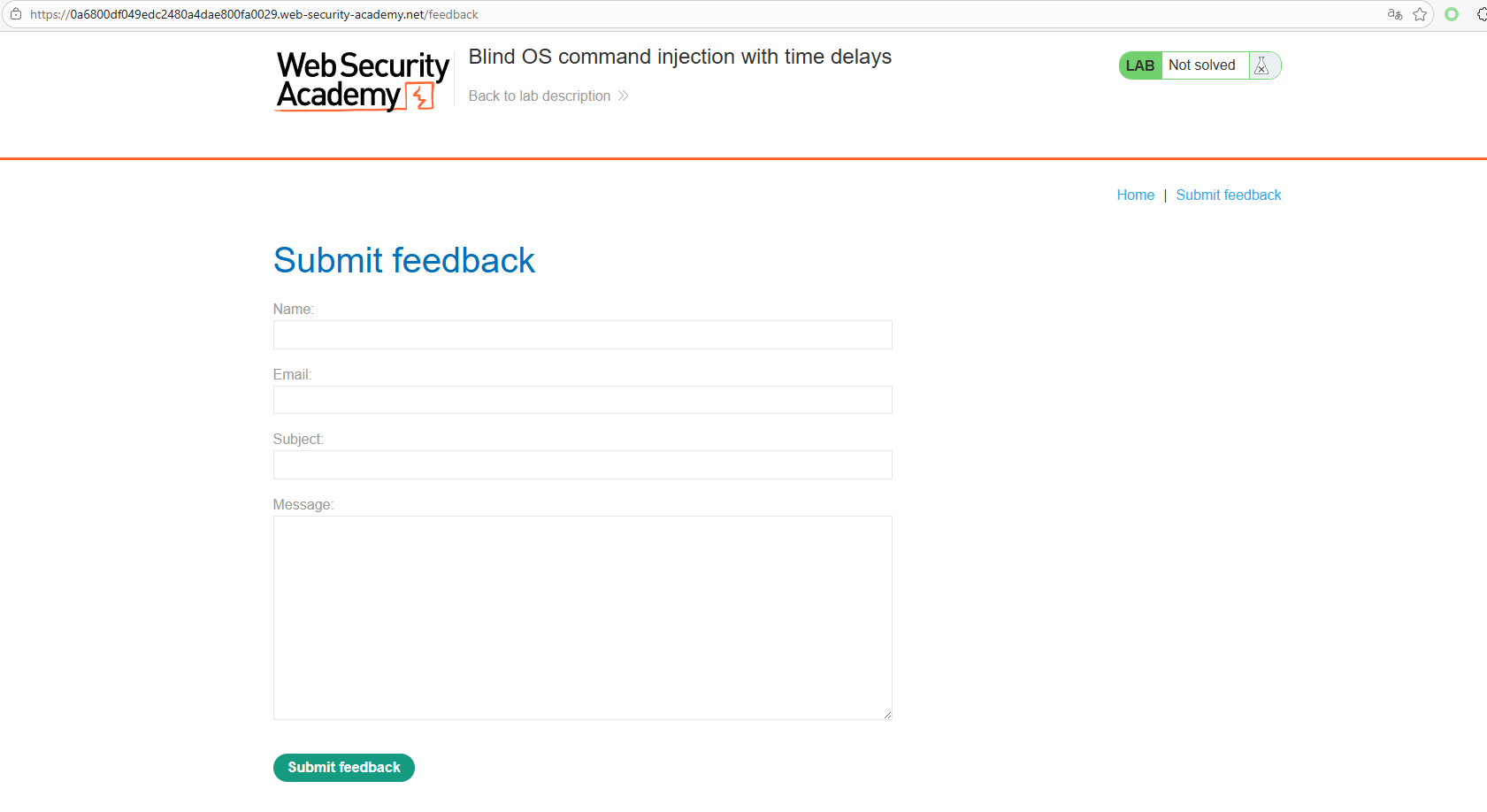Viewport: 1487px width, 812px height.
Task: Open the Home navigation link
Action: (x=1135, y=195)
